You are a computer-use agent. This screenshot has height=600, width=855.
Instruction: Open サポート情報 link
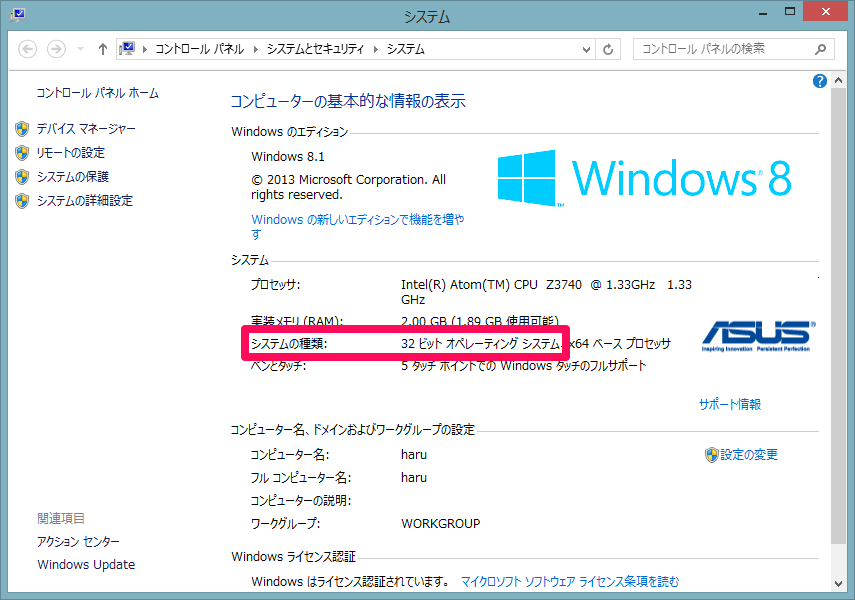(x=730, y=404)
